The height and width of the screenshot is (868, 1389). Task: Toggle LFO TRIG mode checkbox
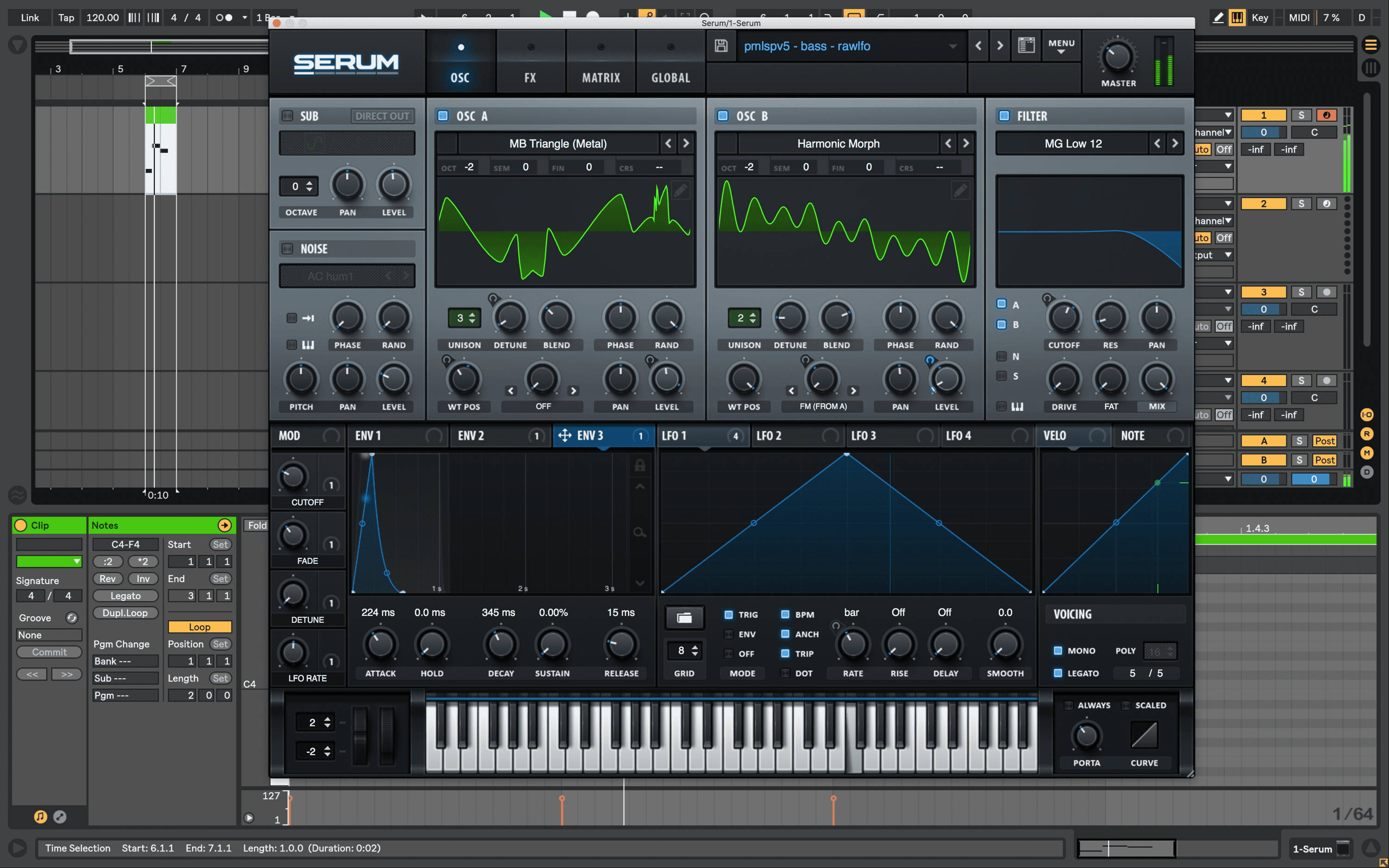728,614
